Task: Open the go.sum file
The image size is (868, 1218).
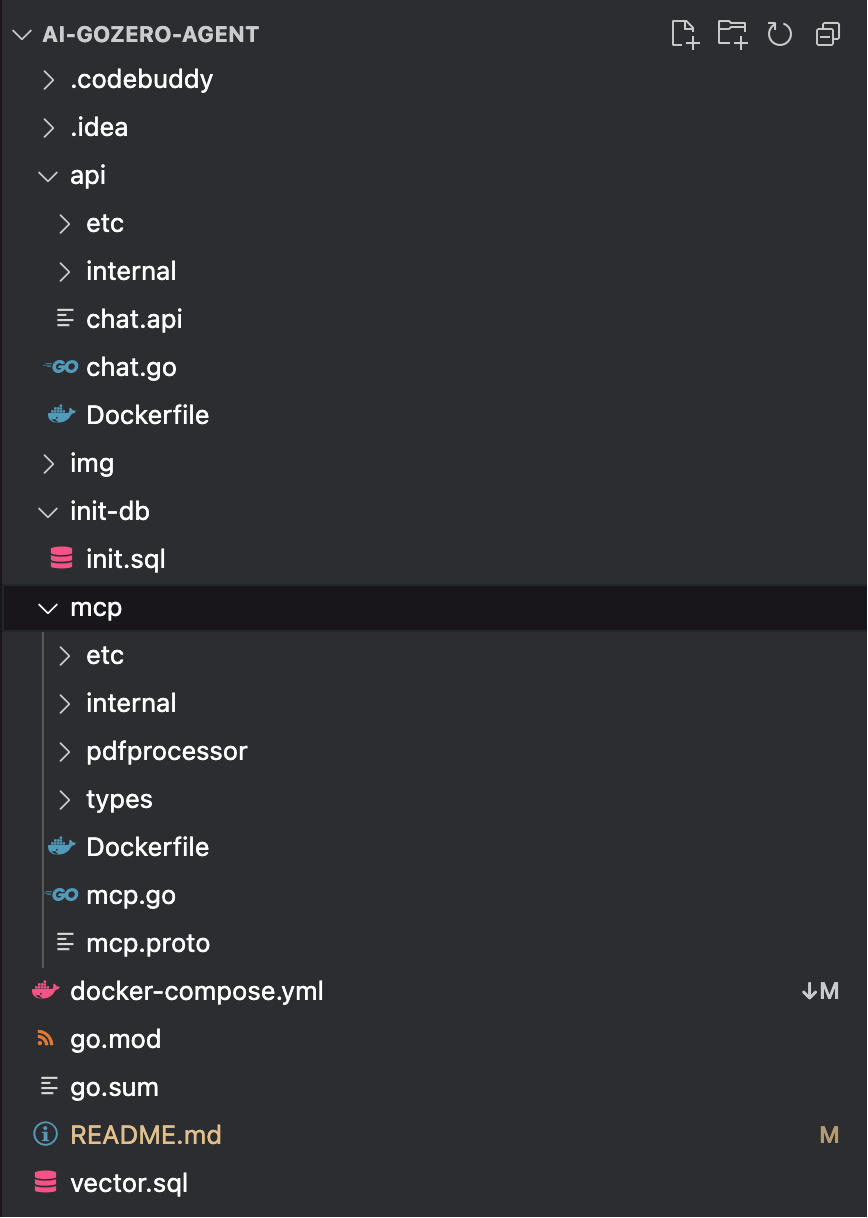Action: (x=114, y=1087)
